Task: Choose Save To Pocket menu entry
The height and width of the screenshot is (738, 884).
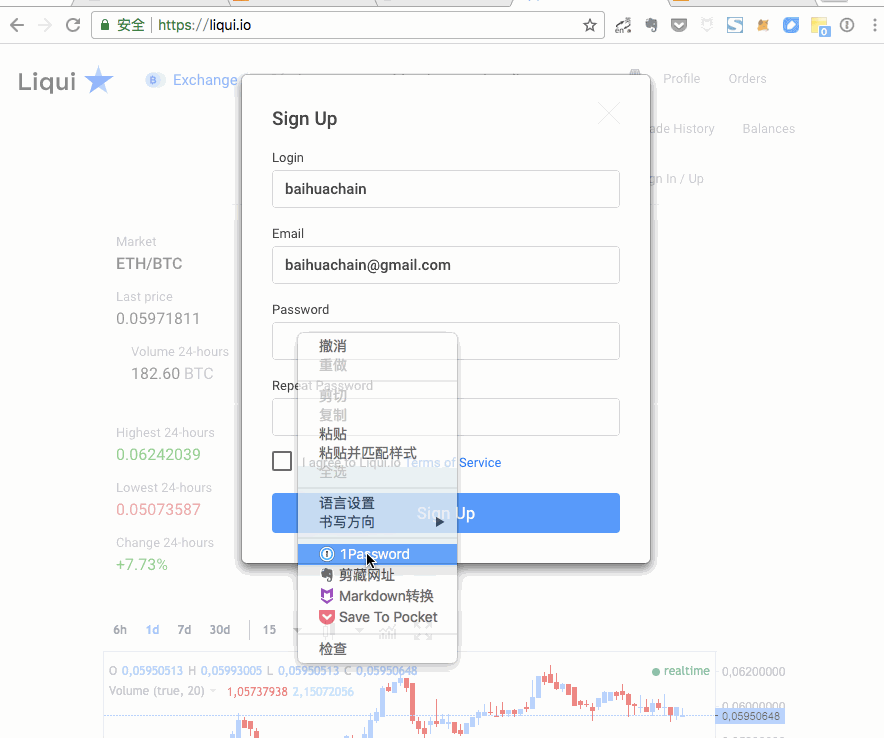Action: (377, 617)
